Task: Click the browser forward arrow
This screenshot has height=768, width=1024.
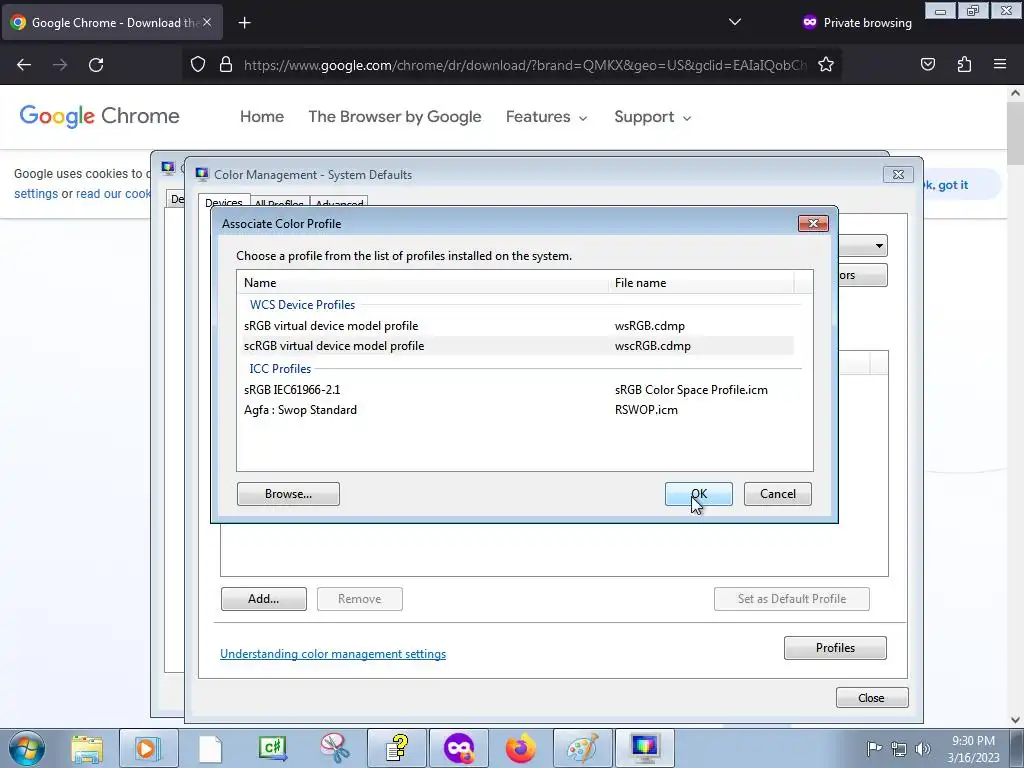Action: pyautogui.click(x=60, y=65)
